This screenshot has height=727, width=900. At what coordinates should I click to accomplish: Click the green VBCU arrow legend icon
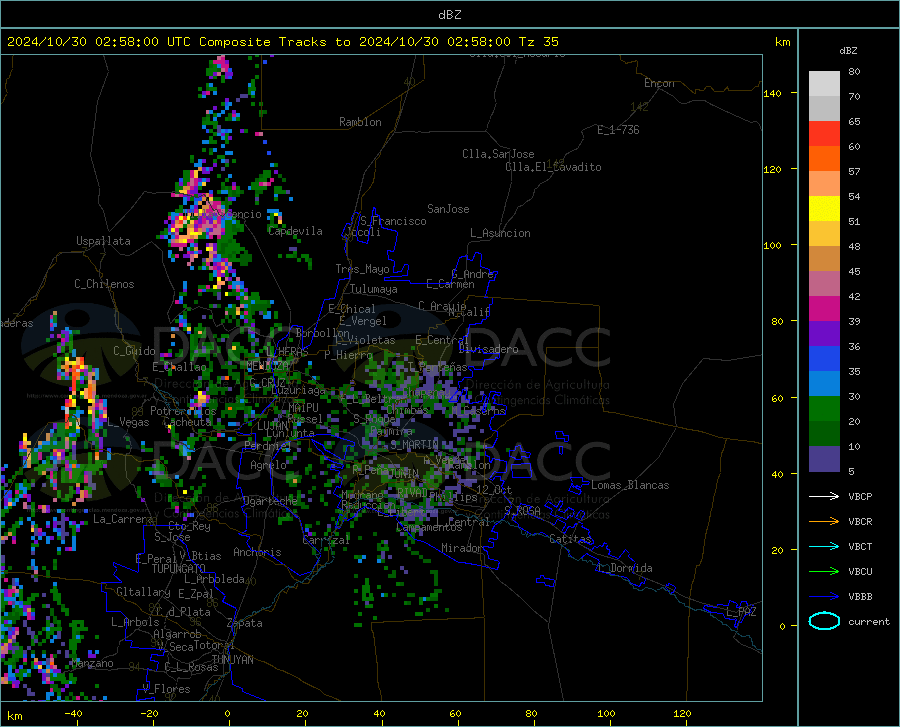[x=824, y=571]
